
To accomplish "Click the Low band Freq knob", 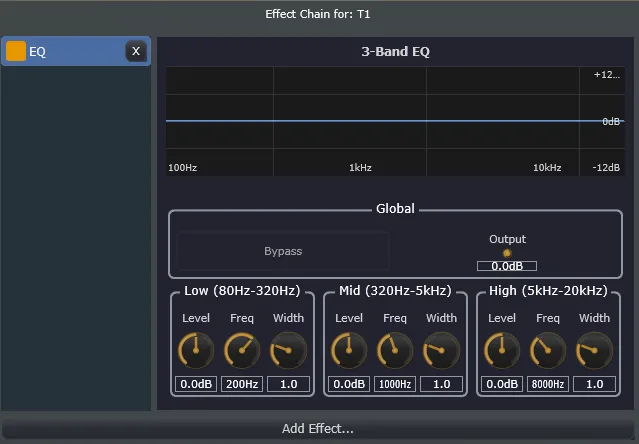I will (242, 350).
